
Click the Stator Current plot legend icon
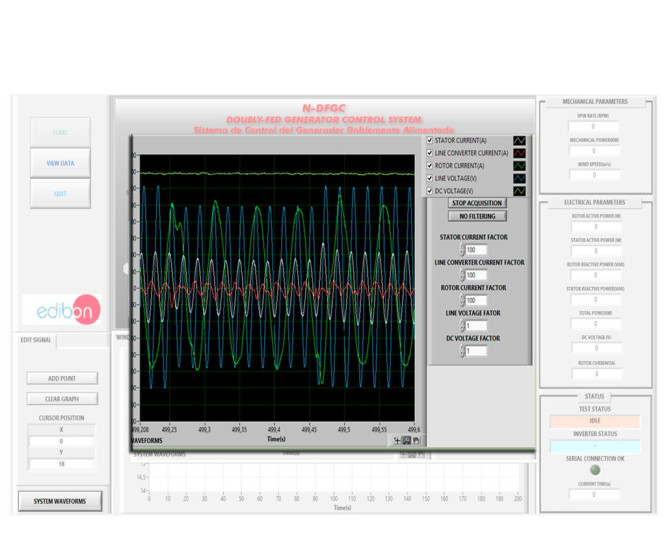point(520,141)
